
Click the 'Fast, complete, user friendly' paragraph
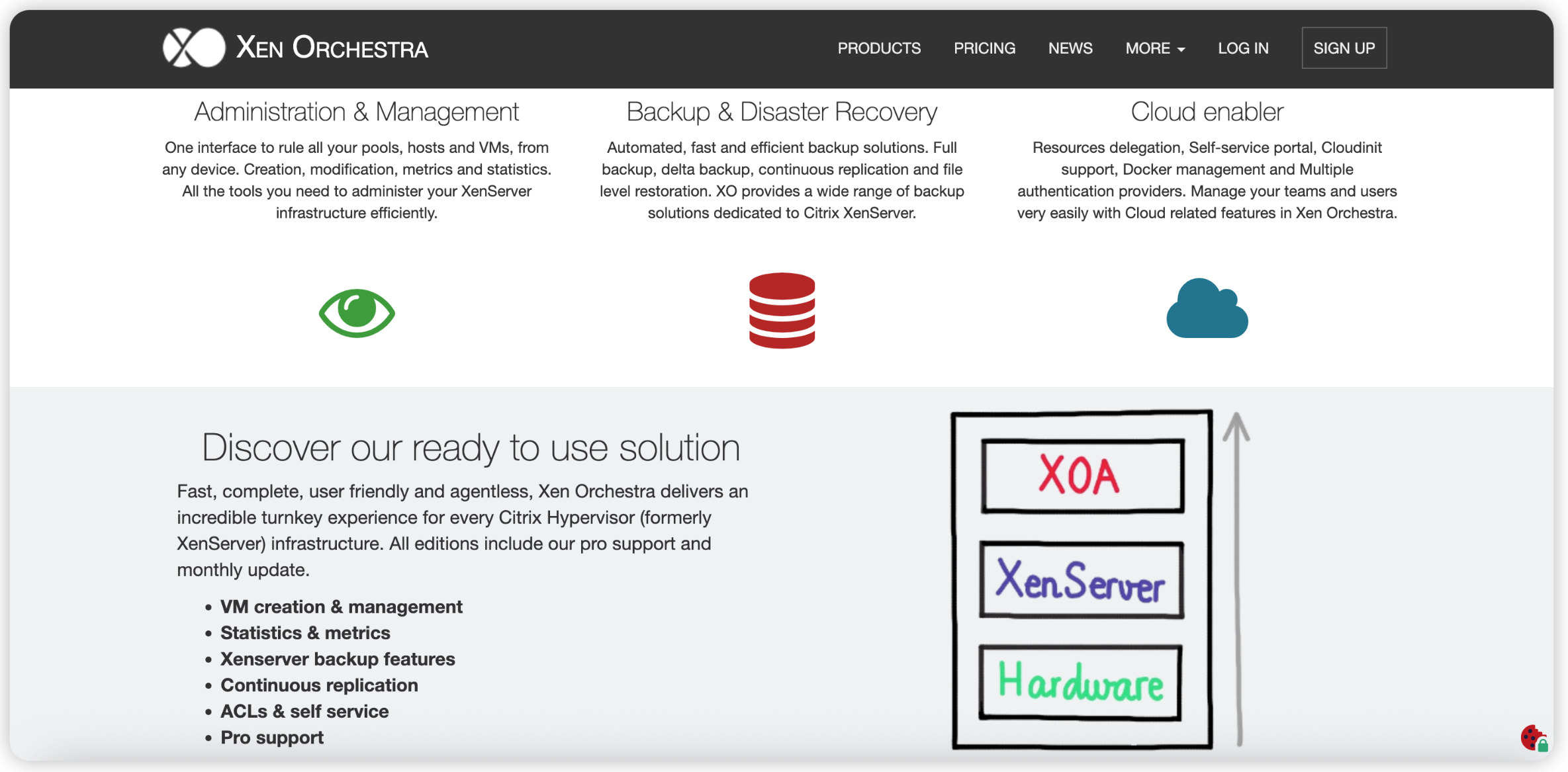[463, 531]
